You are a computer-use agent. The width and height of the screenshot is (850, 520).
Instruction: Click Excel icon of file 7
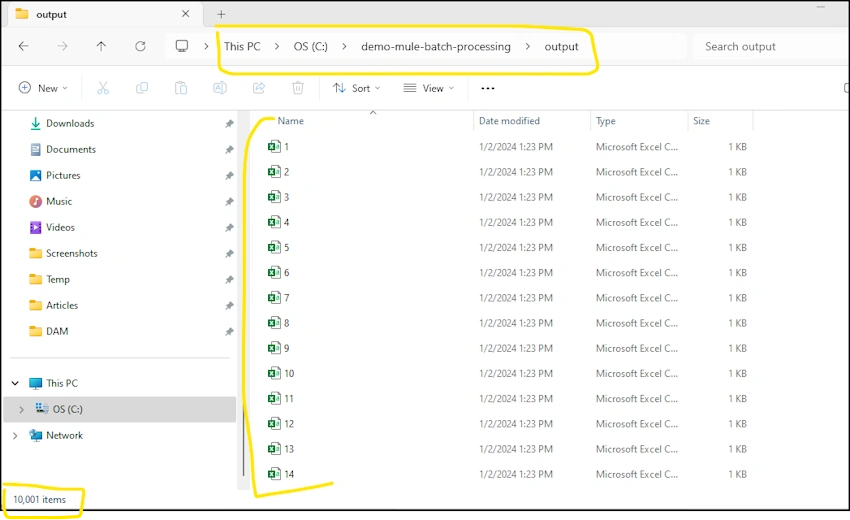point(274,298)
